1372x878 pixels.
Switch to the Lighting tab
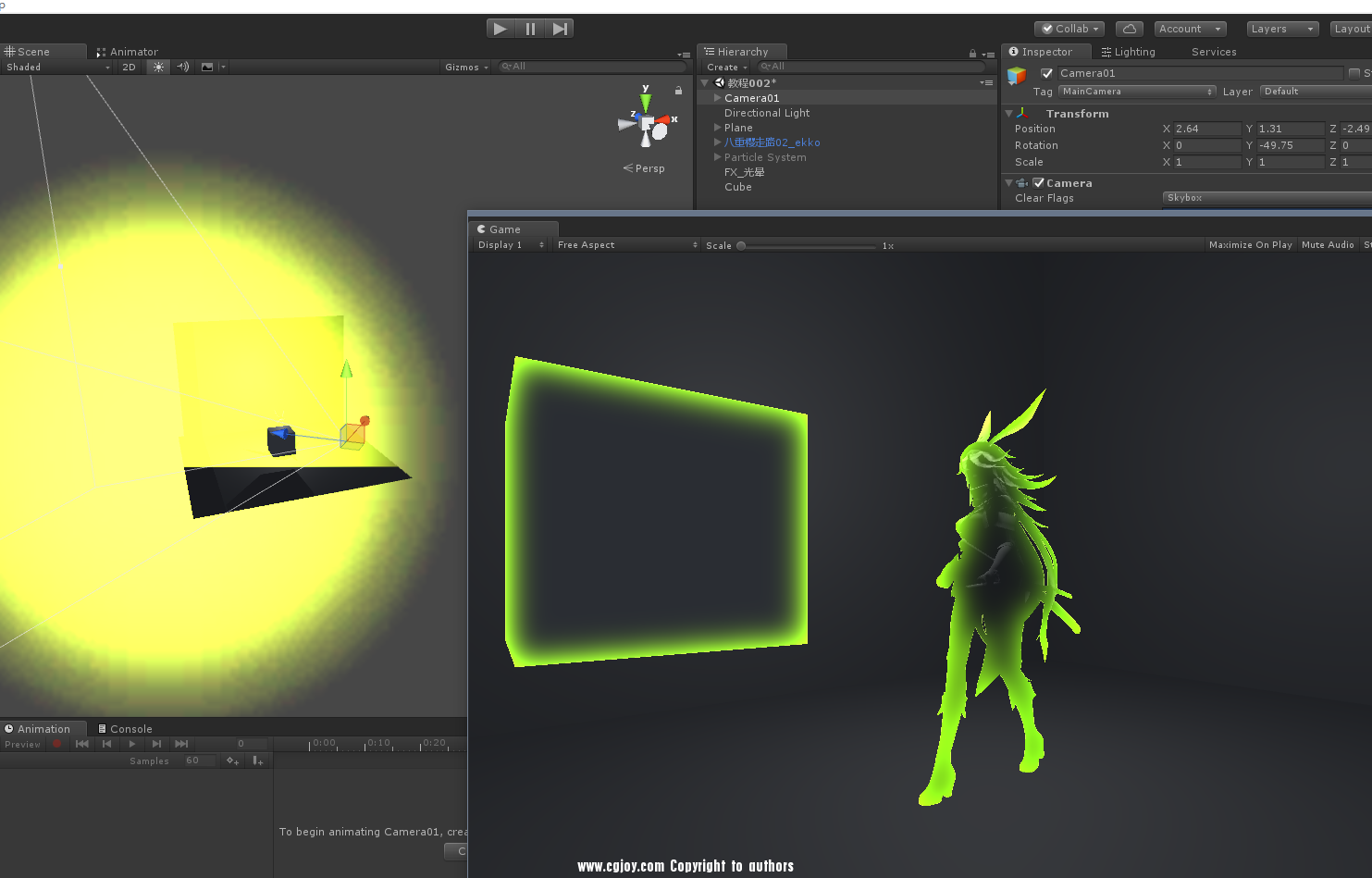(x=1128, y=52)
